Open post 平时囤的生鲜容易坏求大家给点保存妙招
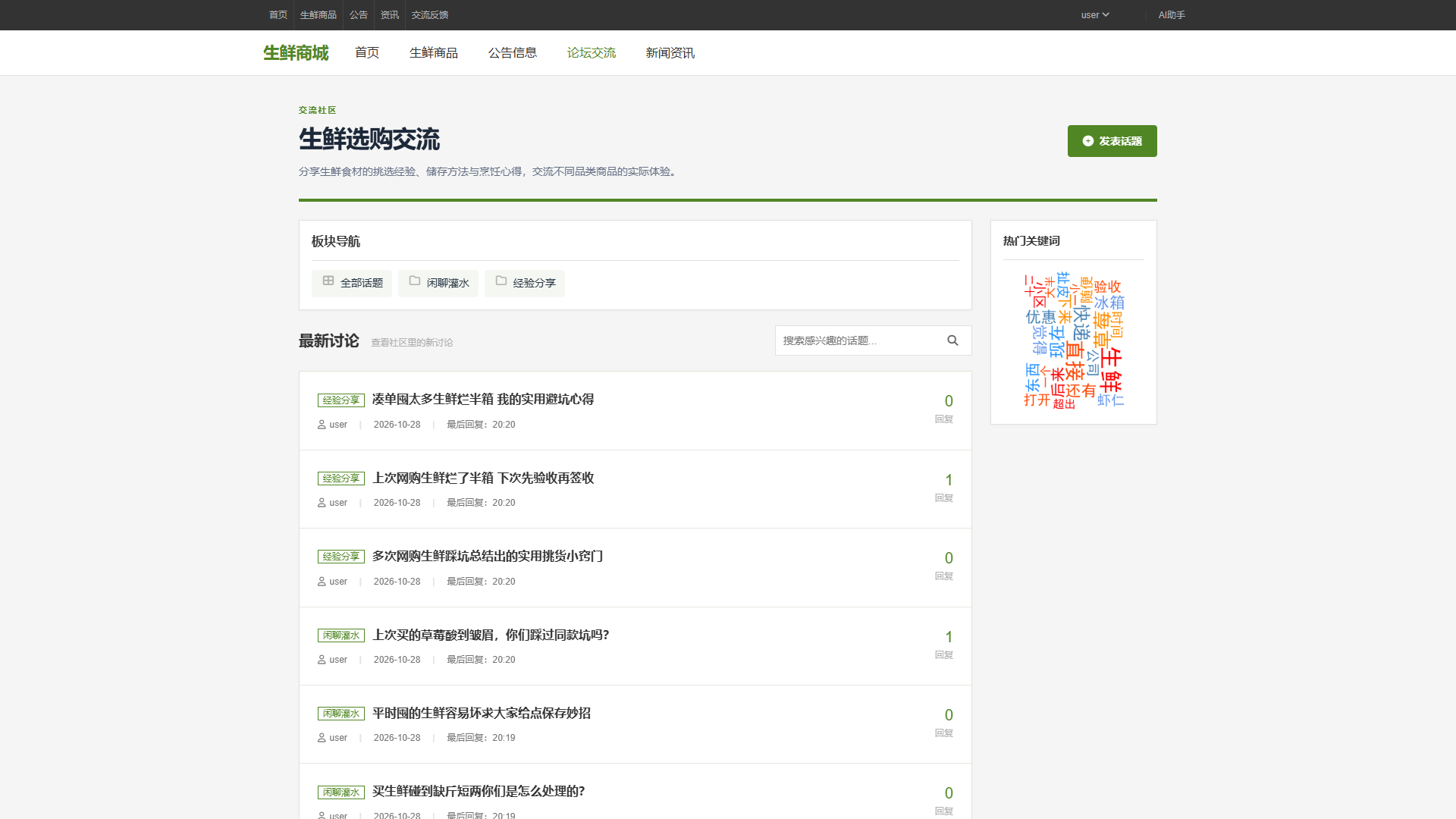Screen dimensions: 1456x819 [482, 713]
